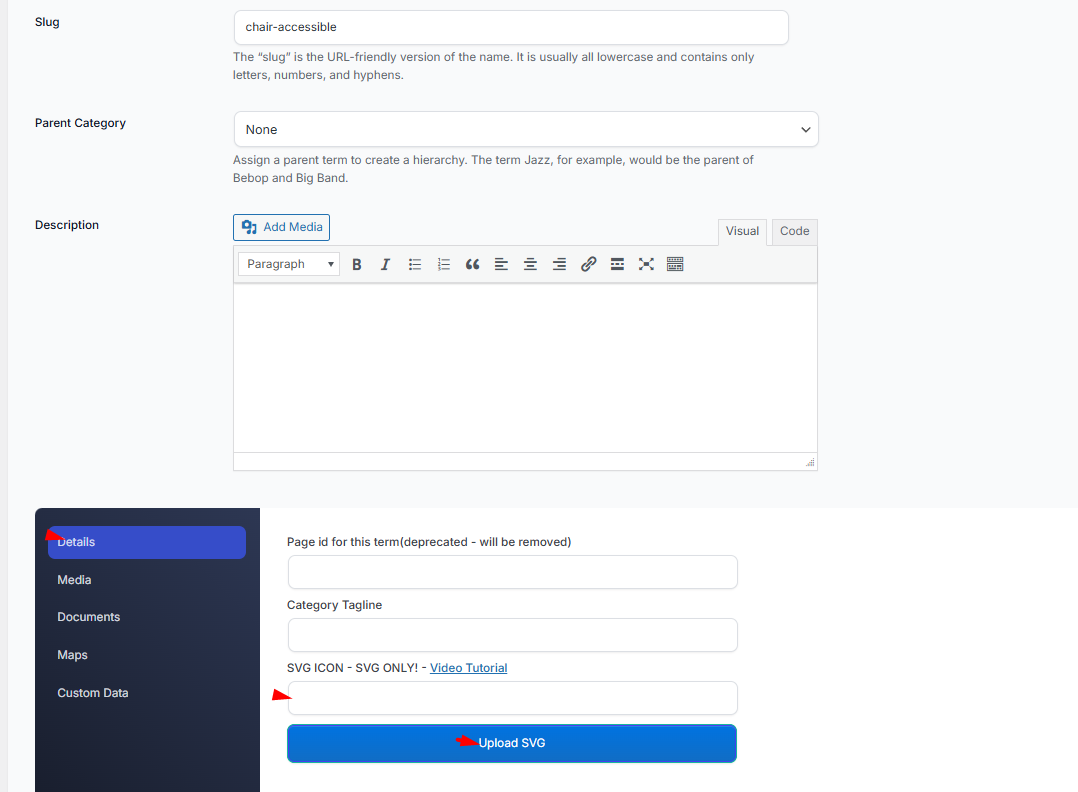Open the Video Tutorial link
Screen dimensions: 1078x792
click(x=468, y=668)
